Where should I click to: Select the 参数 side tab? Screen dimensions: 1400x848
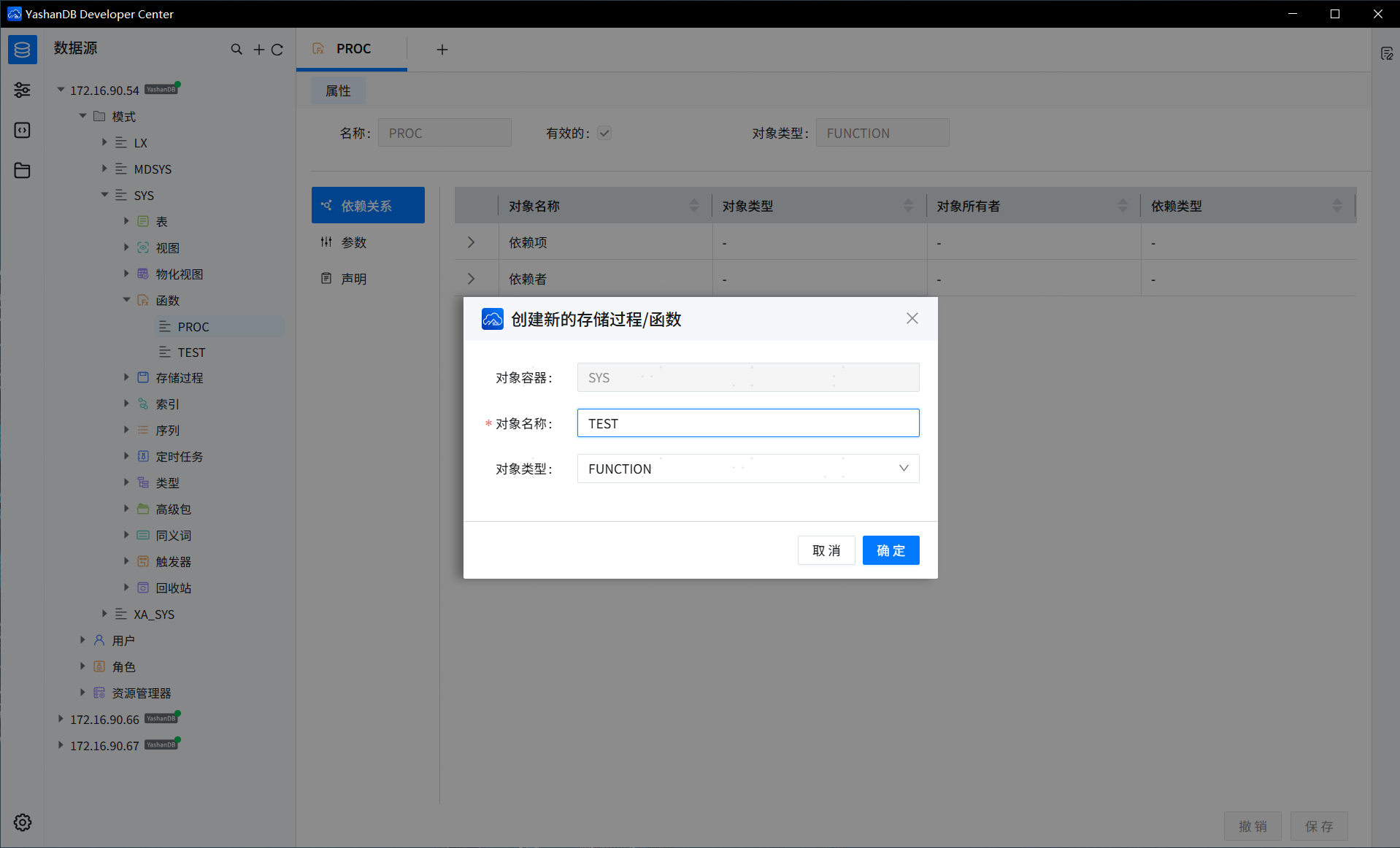coord(368,242)
